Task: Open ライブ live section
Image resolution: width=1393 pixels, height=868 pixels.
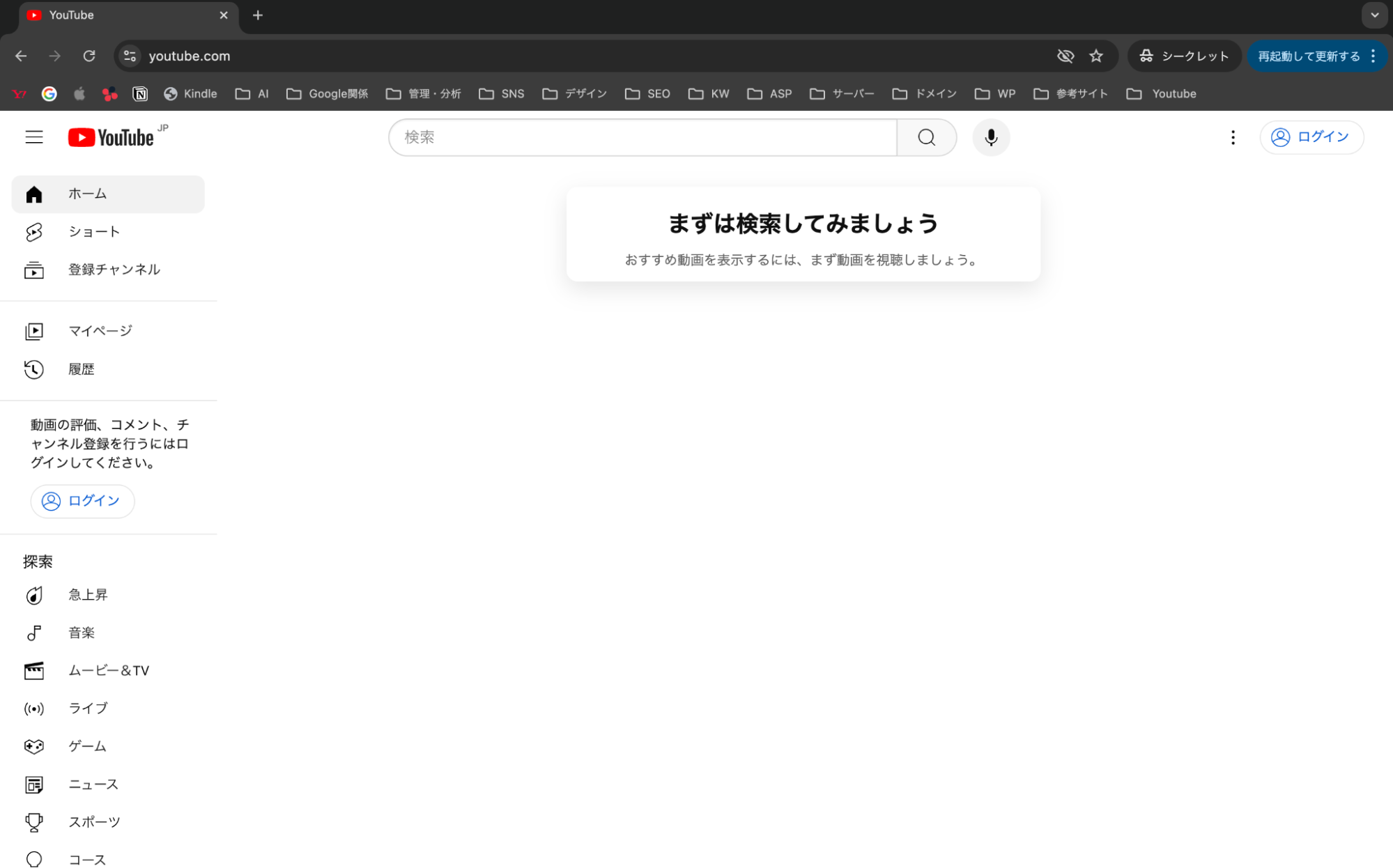Action: 87,708
